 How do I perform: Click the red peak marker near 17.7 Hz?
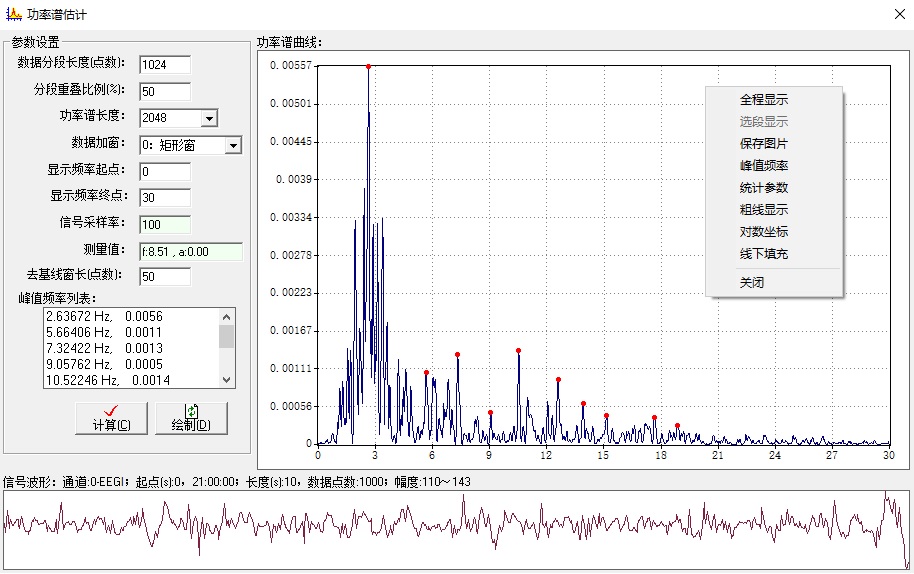tap(655, 418)
